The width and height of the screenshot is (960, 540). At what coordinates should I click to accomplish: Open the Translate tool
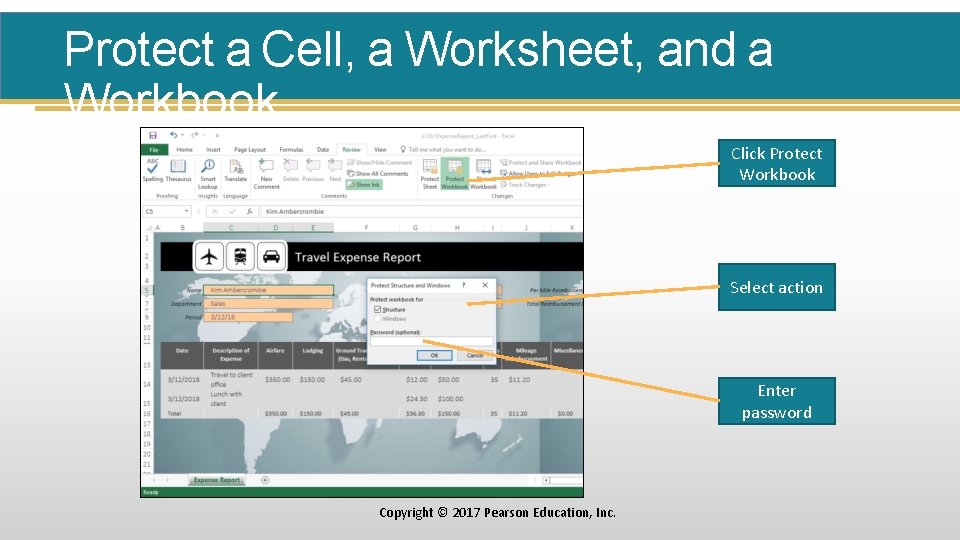click(x=235, y=170)
